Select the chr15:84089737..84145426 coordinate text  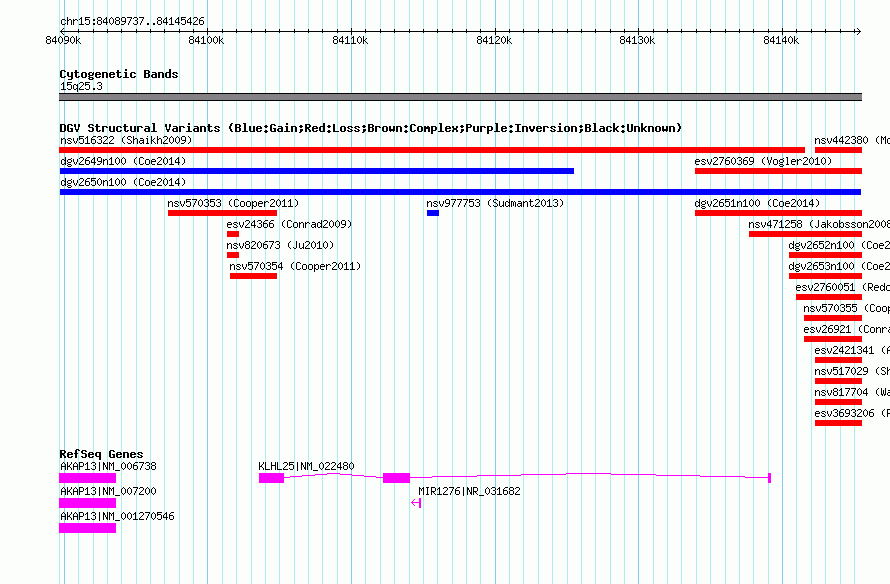tap(132, 21)
